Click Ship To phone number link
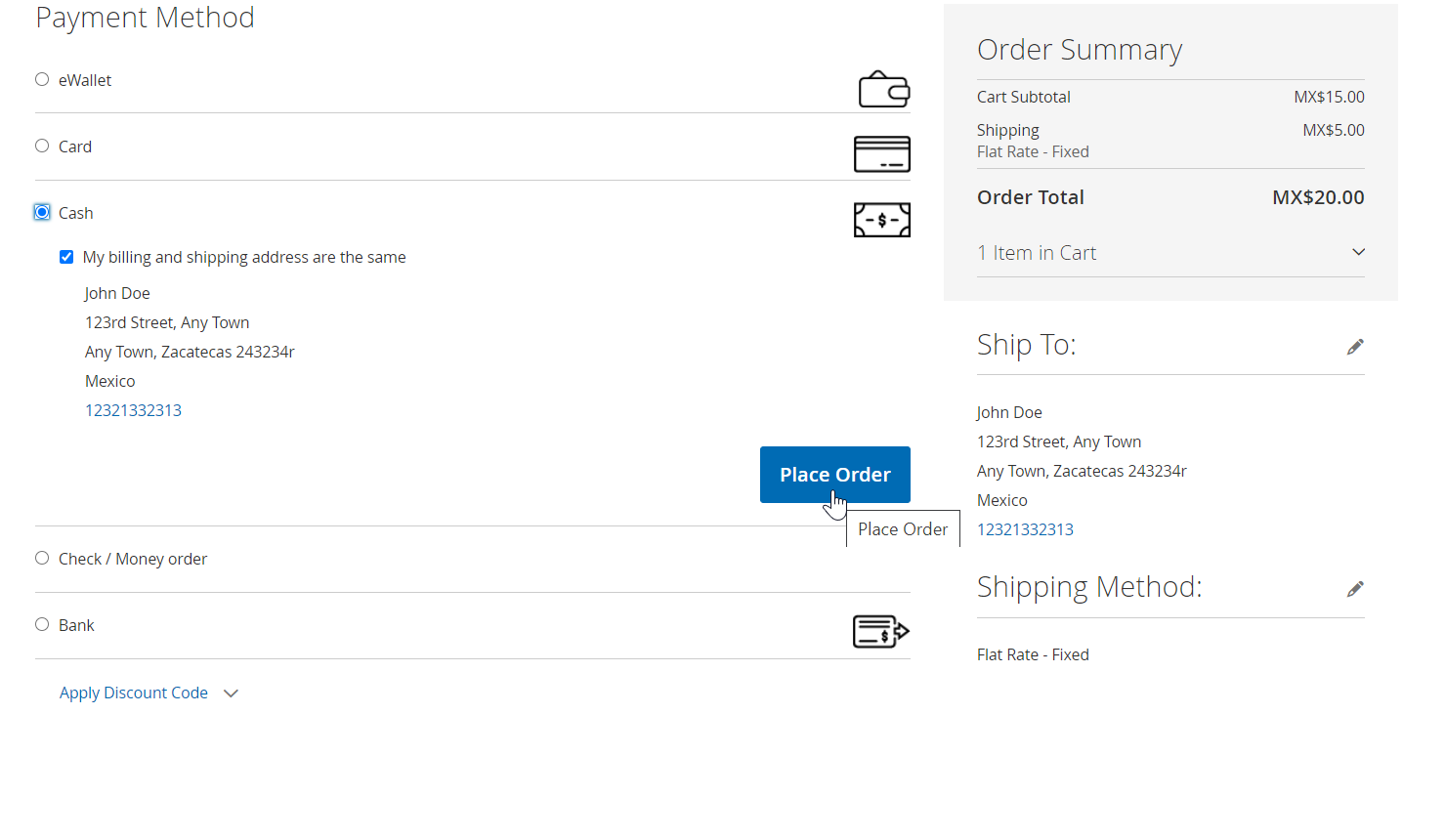The height and width of the screenshot is (840, 1445). [x=1025, y=530]
